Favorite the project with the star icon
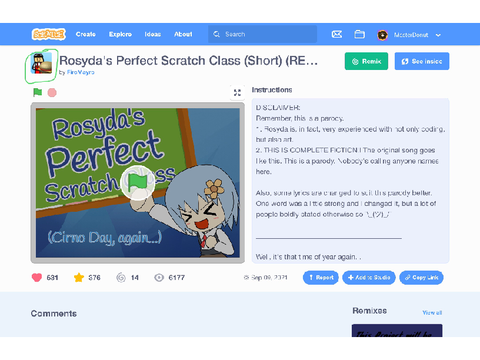The height and width of the screenshot is (360, 480). (79, 277)
